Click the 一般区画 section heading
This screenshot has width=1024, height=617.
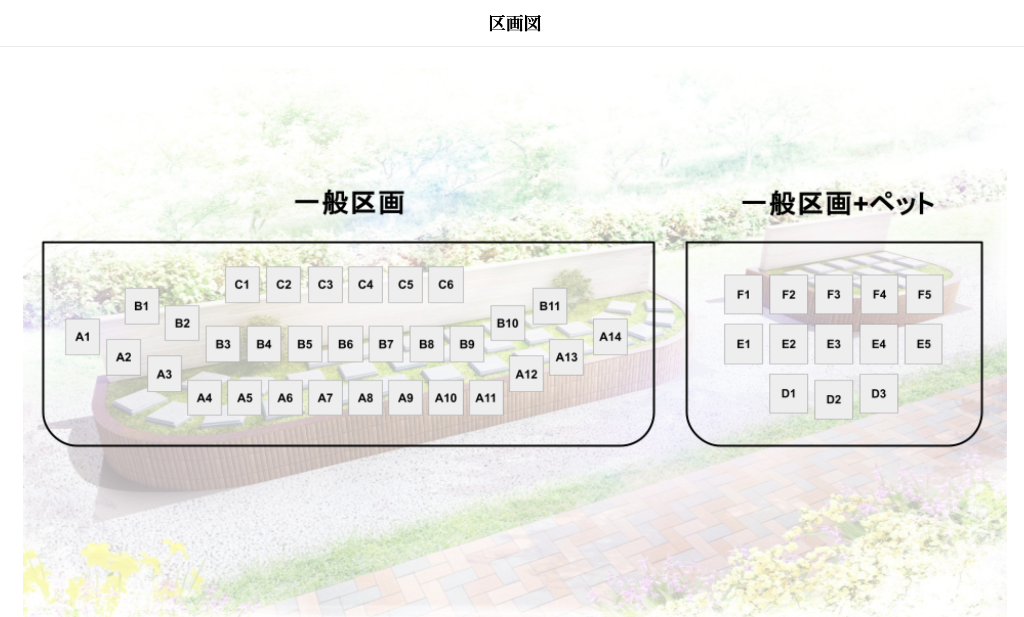coord(349,203)
